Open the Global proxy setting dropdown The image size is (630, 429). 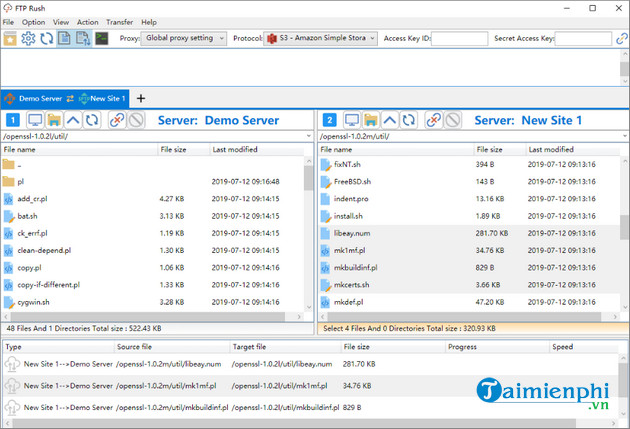tap(185, 38)
